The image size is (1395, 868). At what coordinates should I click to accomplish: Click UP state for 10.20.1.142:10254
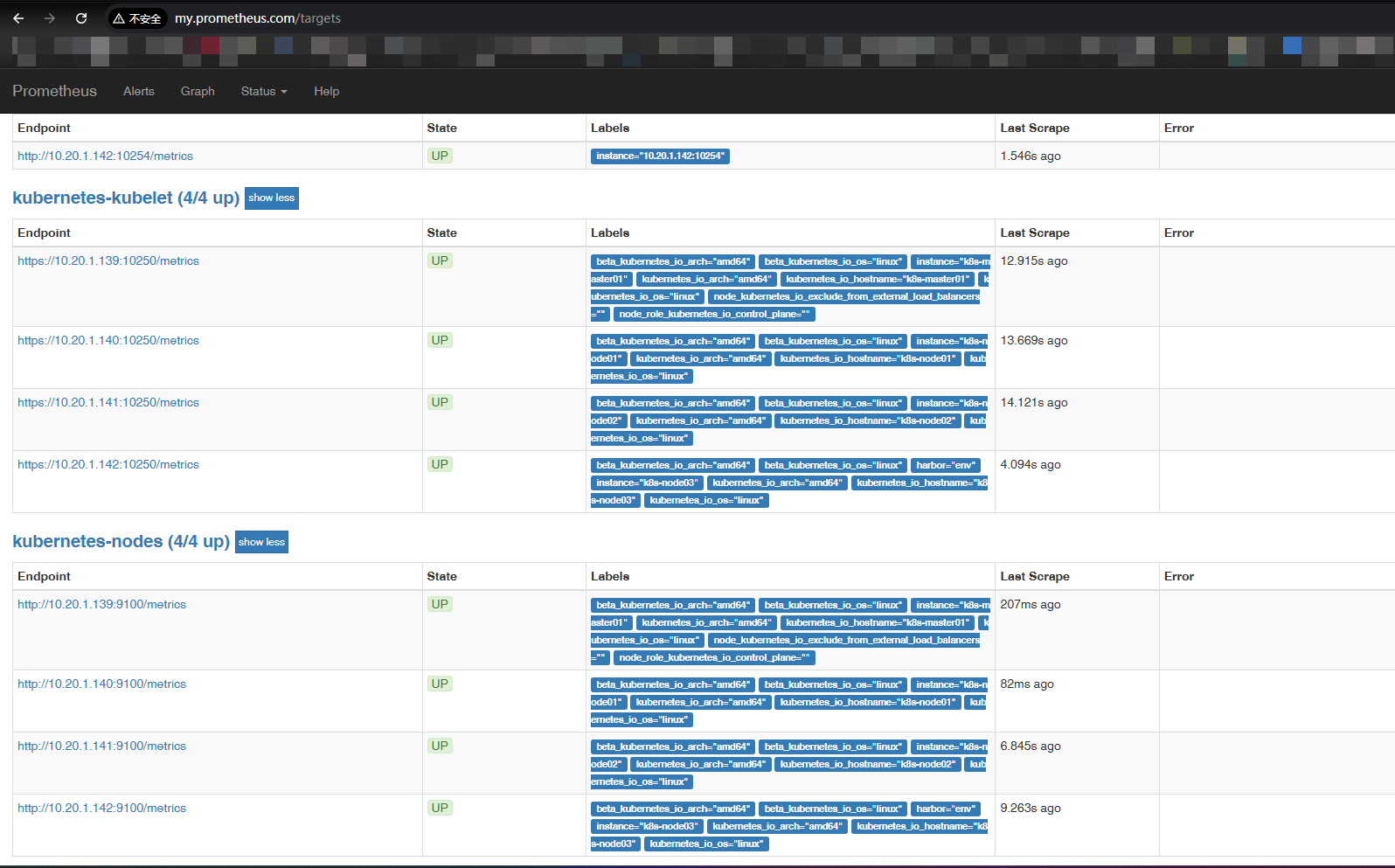click(440, 156)
